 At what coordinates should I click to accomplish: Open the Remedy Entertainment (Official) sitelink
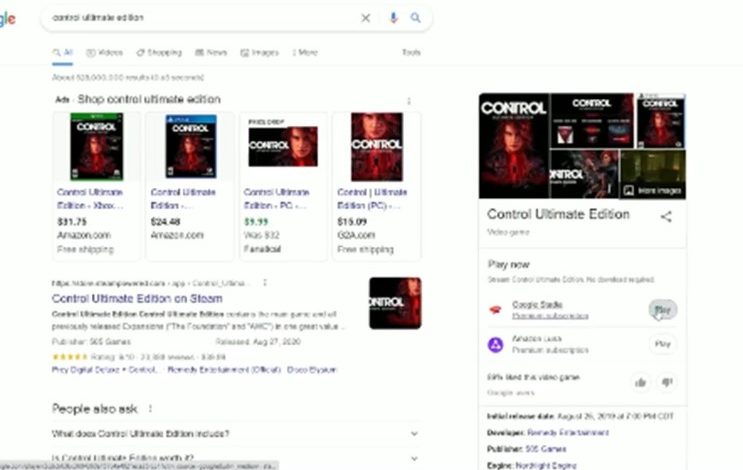pyautogui.click(x=224, y=370)
